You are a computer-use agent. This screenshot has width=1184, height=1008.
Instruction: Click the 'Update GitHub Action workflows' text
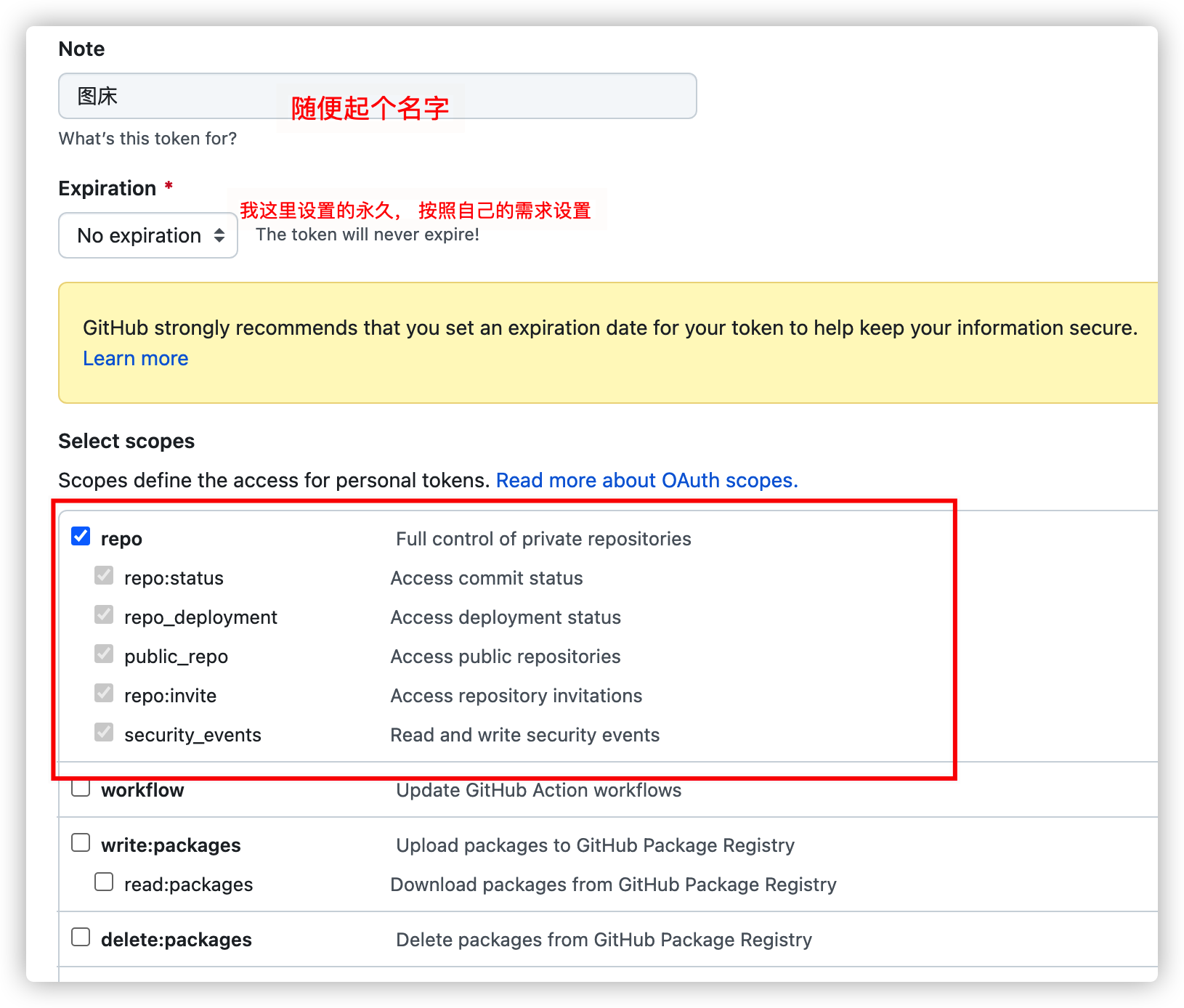click(539, 790)
